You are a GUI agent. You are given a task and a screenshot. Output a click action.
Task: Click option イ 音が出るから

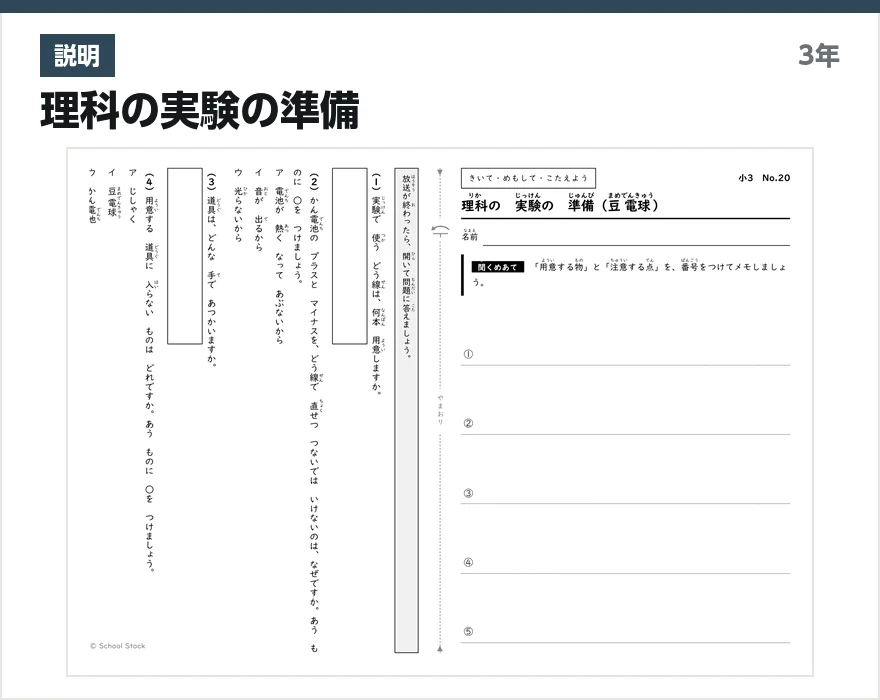259,209
